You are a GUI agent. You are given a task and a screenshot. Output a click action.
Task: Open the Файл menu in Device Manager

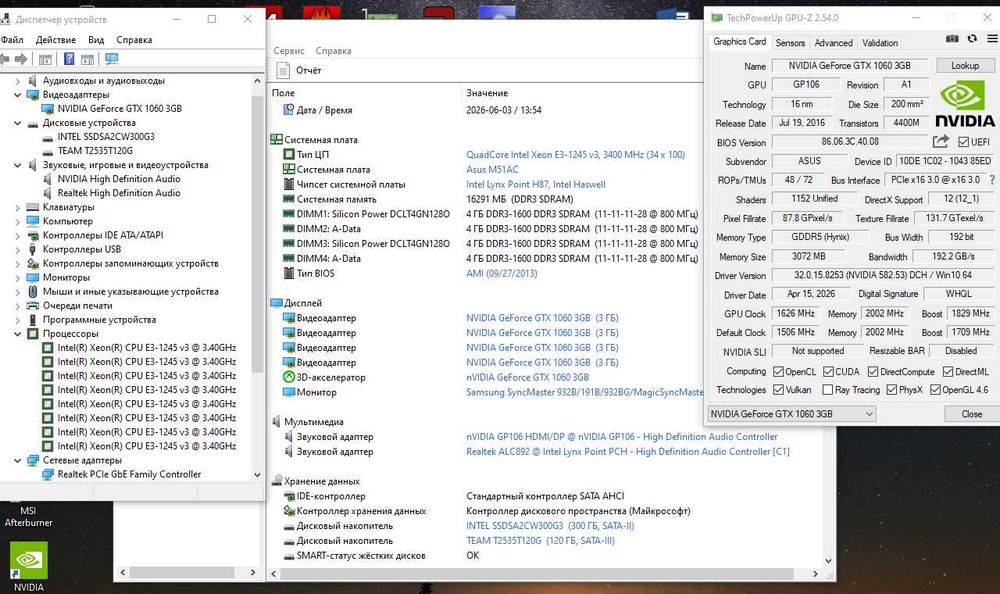coord(12,40)
